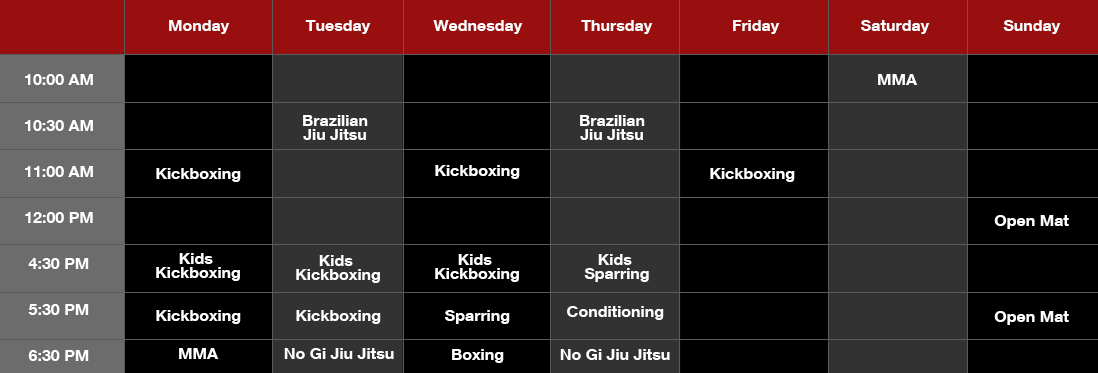Screen dimensions: 1098x373
Task: Click Sunday 12:00 PM Open Mat
Action: 1033,221
